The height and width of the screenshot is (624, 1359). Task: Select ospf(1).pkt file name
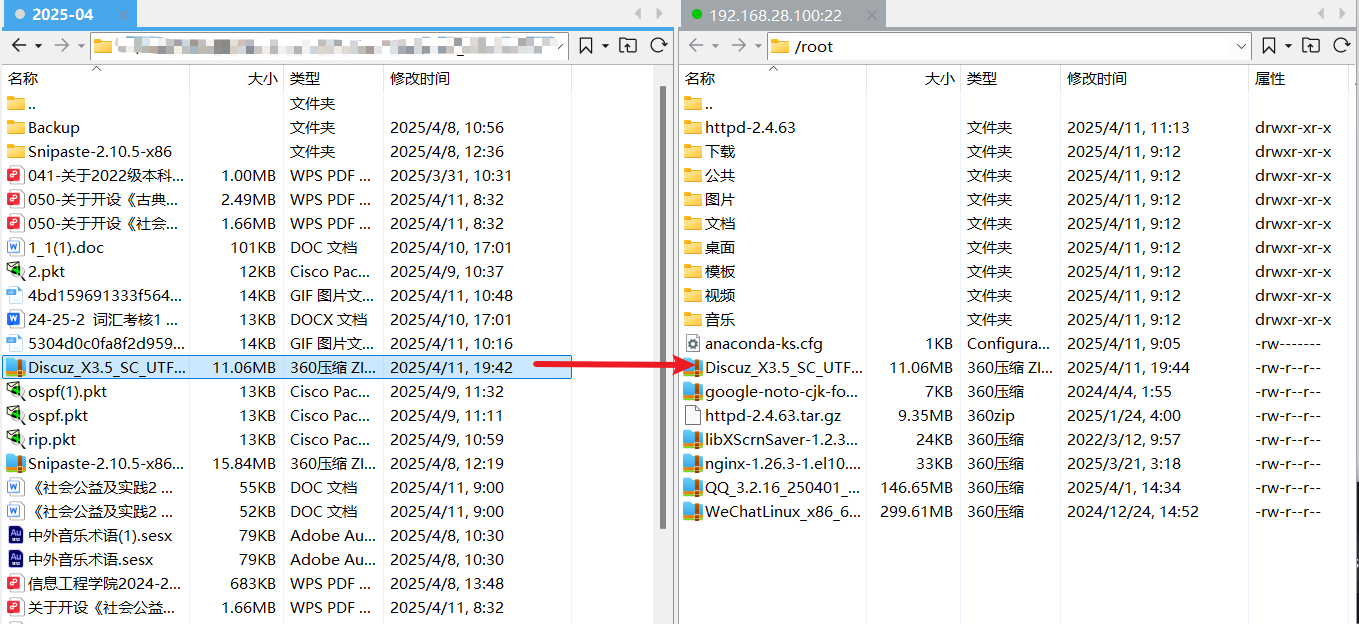[x=67, y=391]
